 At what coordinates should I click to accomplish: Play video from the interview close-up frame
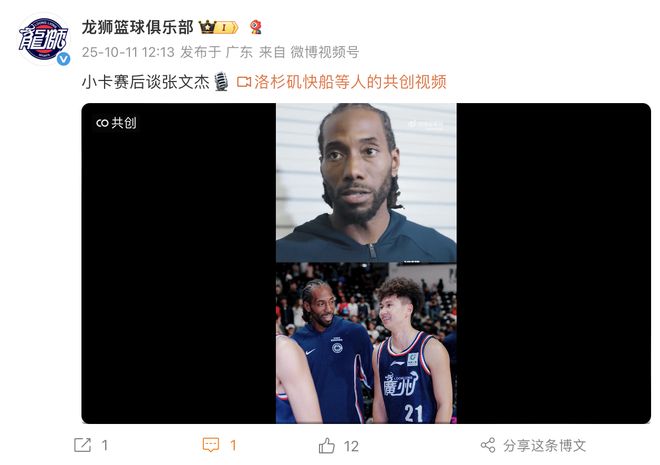(366, 183)
